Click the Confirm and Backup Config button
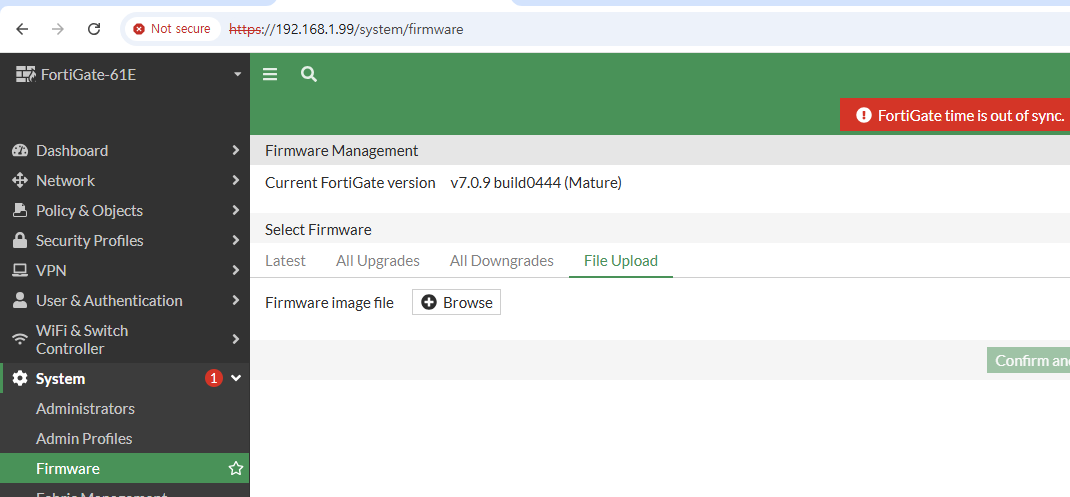The height and width of the screenshot is (497, 1070). pyautogui.click(x=1028, y=360)
